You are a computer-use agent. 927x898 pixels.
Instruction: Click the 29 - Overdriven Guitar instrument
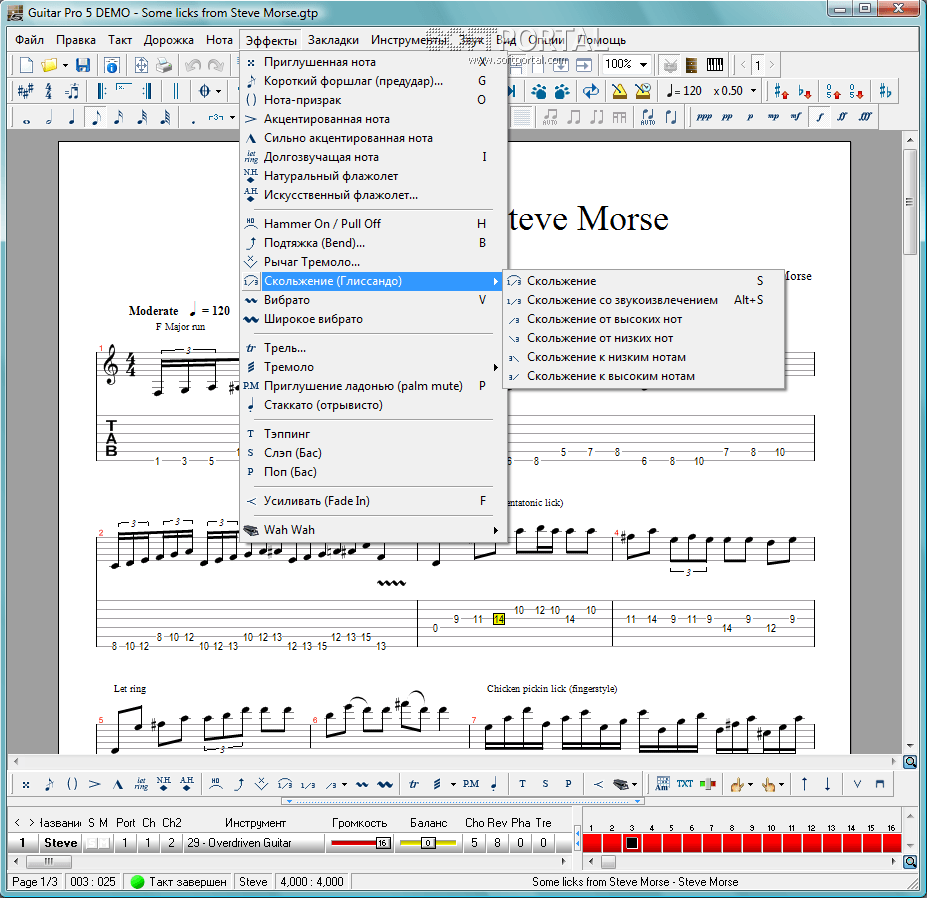240,843
